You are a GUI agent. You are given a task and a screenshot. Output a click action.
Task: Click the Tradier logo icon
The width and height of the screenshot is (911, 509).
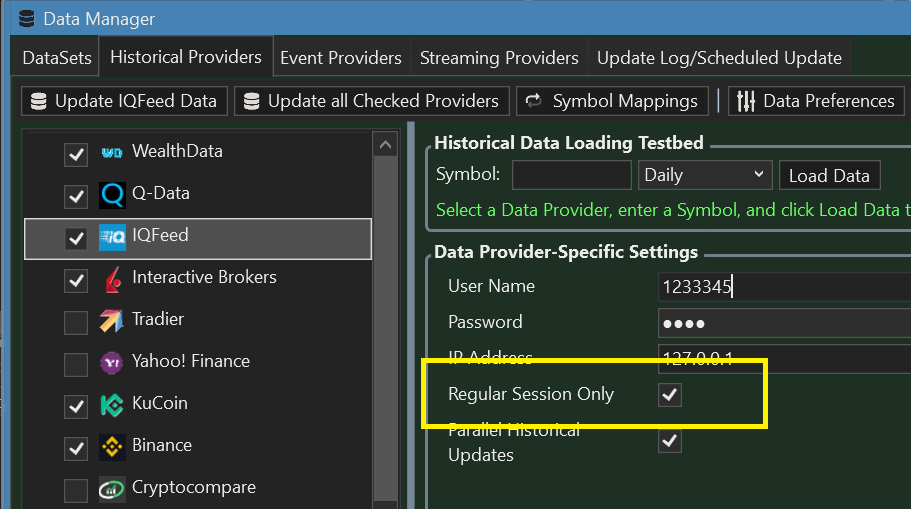(x=112, y=322)
